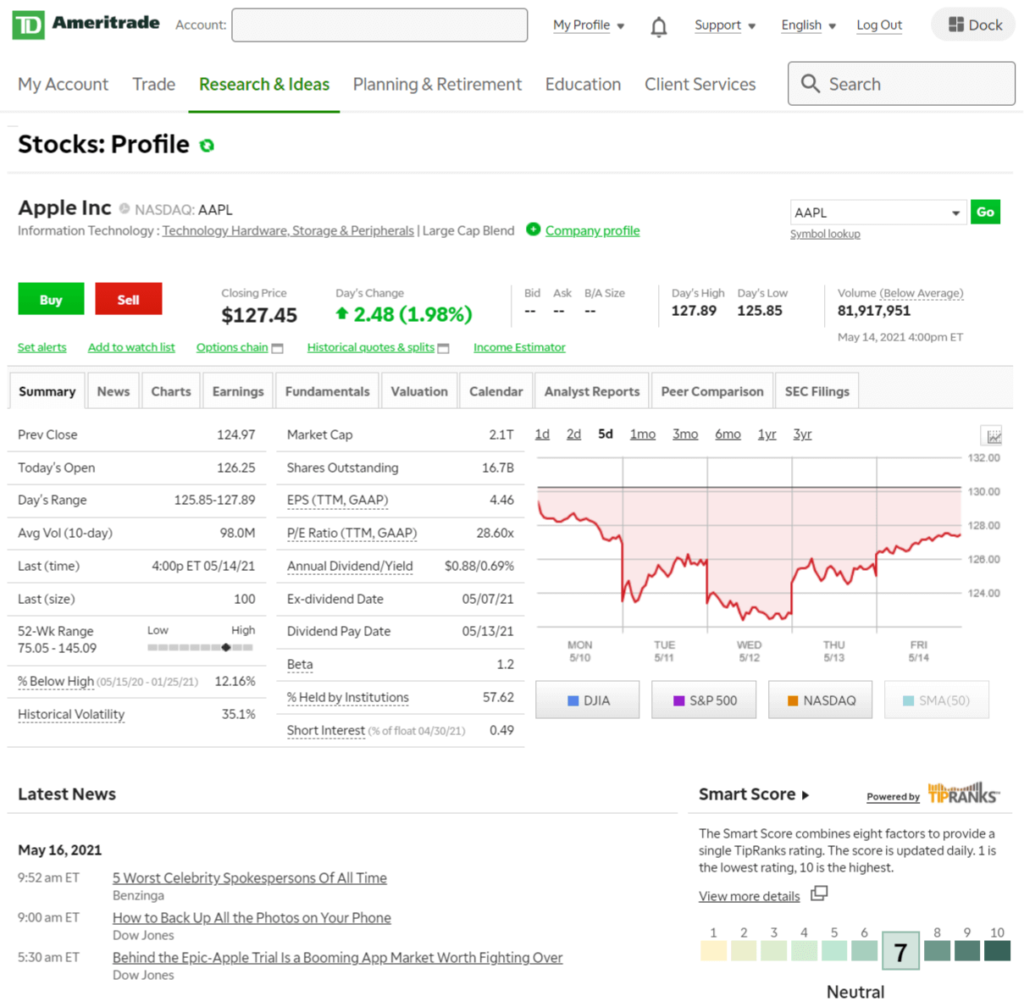1024x1007 pixels.
Task: Click the popup icon beside Historical quotes & splits
Action: click(443, 348)
